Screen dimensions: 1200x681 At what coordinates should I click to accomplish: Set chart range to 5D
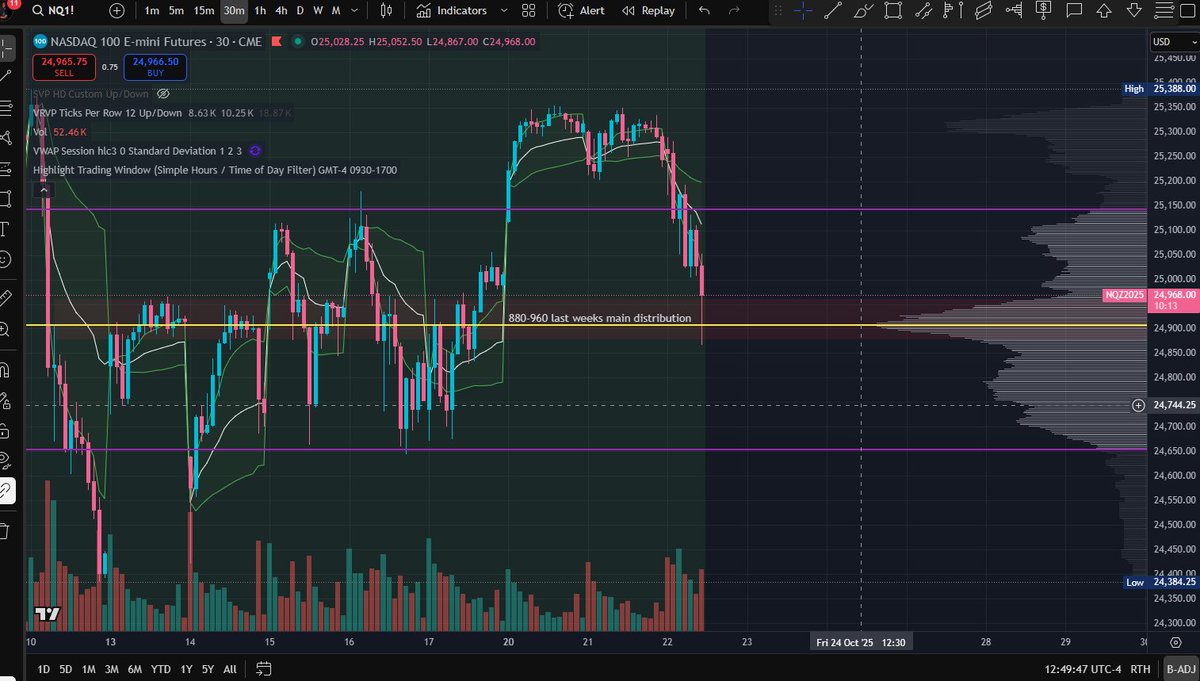66,669
